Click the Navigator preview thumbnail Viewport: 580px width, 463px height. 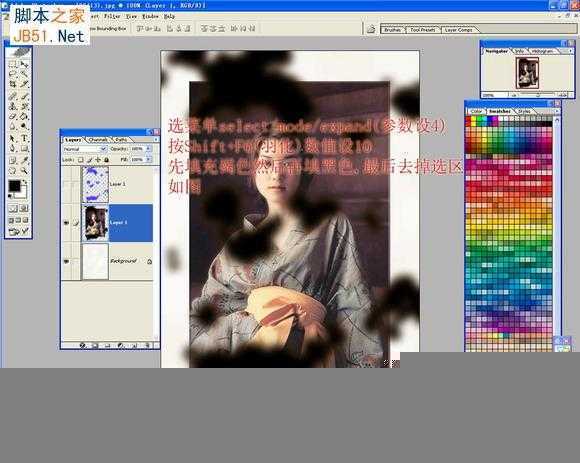coord(527,74)
